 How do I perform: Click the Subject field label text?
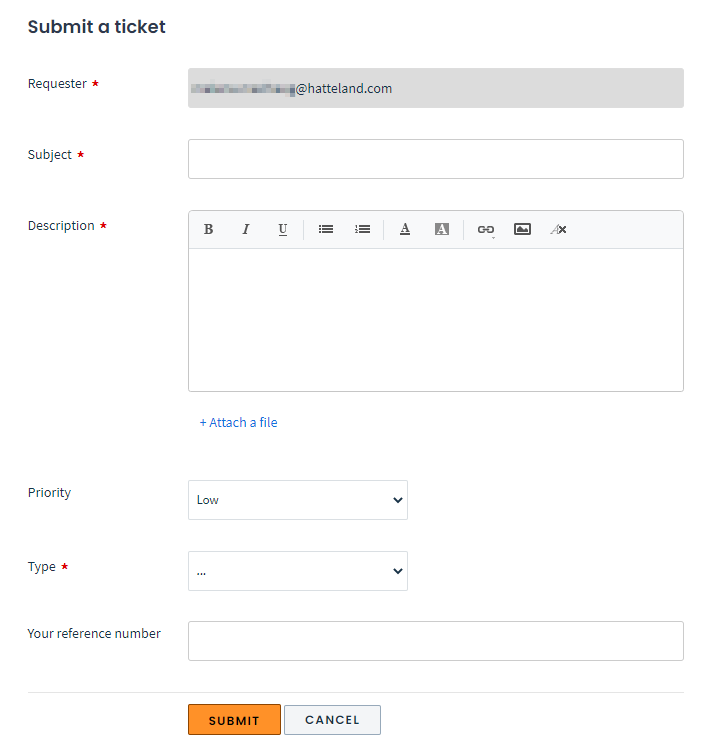(x=50, y=155)
